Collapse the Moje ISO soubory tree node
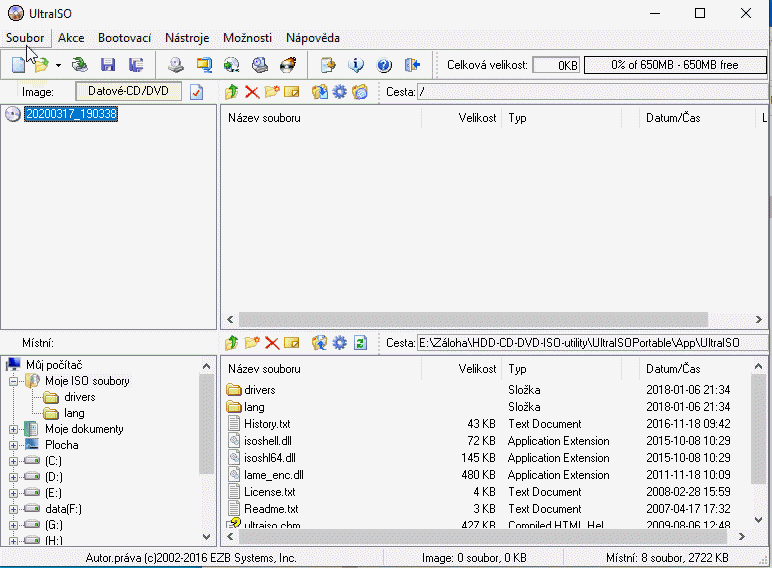Viewport: 772px width, 568px height. pos(14,381)
